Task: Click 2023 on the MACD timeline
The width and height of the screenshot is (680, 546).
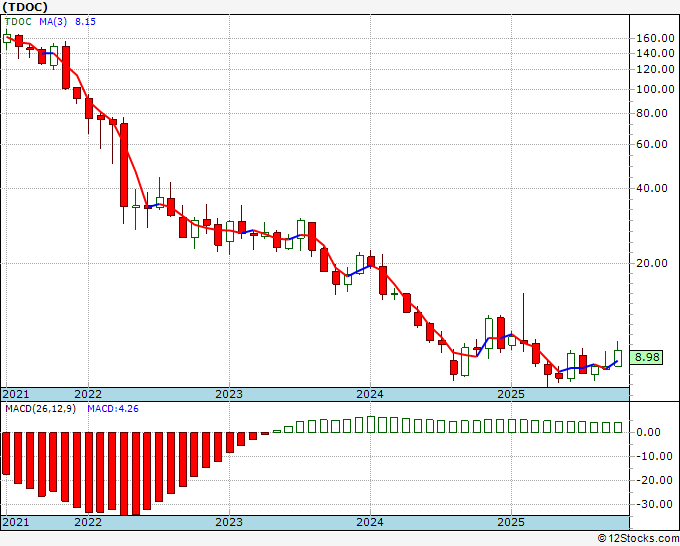Action: click(x=229, y=522)
